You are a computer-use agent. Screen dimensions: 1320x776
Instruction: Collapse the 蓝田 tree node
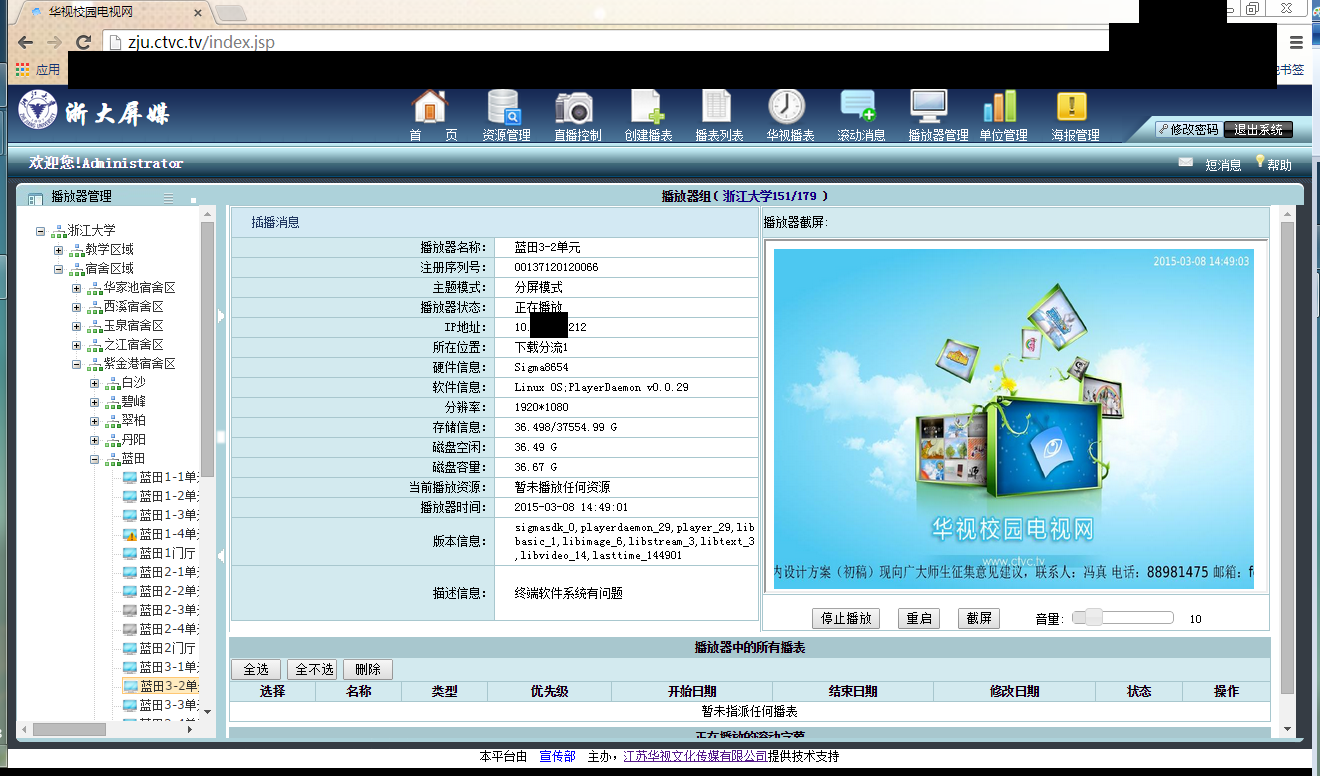95,459
